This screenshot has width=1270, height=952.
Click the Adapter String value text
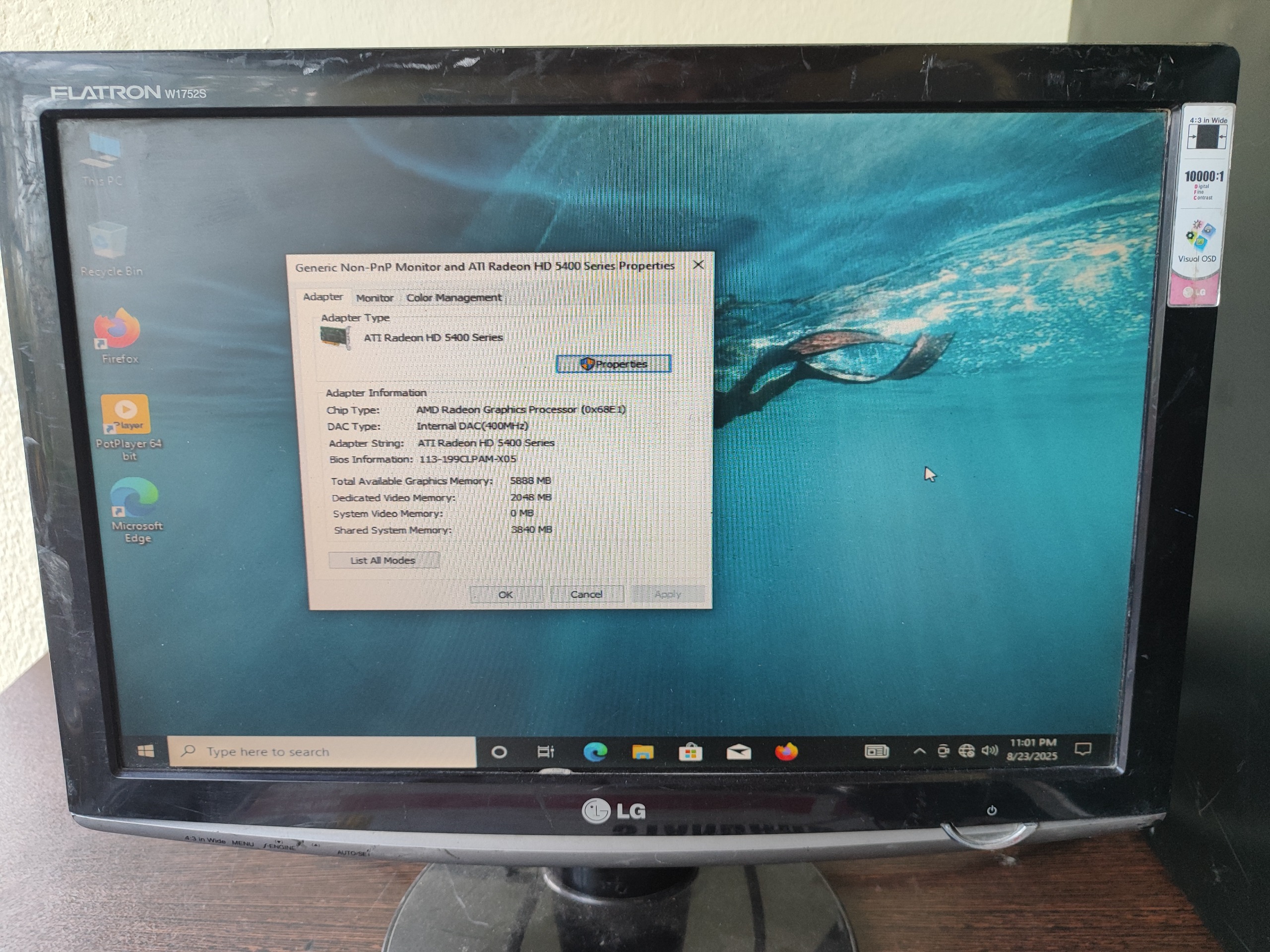tap(486, 442)
